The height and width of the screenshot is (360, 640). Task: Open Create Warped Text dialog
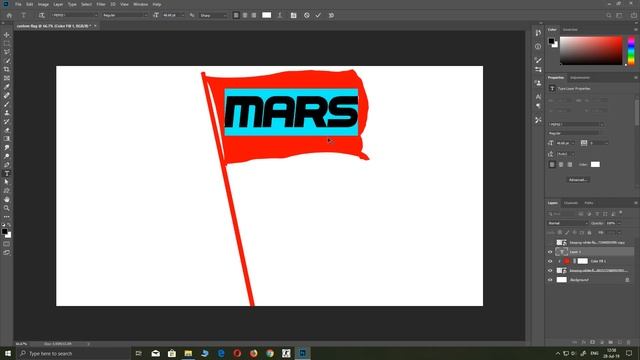pyautogui.click(x=280, y=15)
